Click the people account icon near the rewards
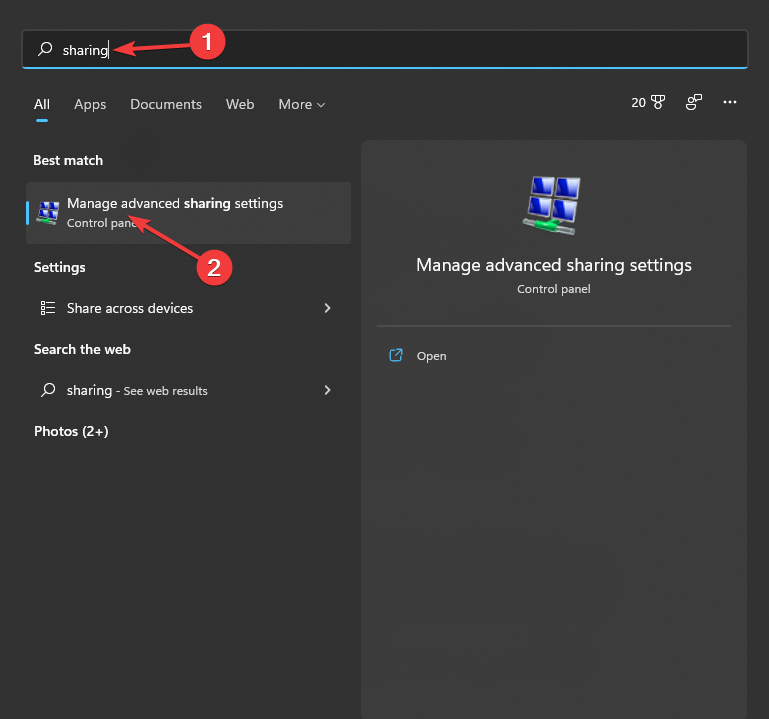The image size is (769, 719). point(693,102)
